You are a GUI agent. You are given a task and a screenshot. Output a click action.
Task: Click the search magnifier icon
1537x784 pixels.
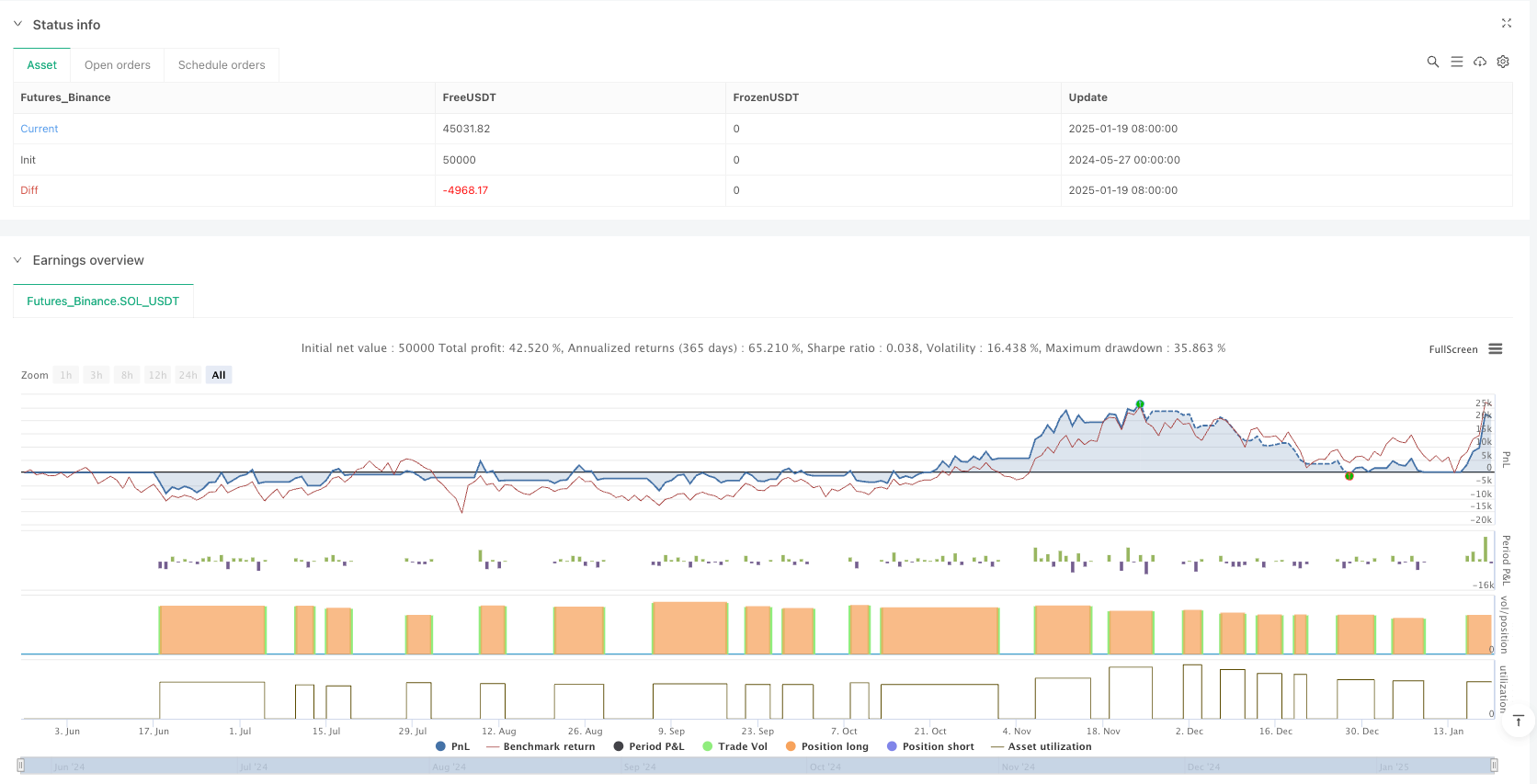pos(1432,62)
